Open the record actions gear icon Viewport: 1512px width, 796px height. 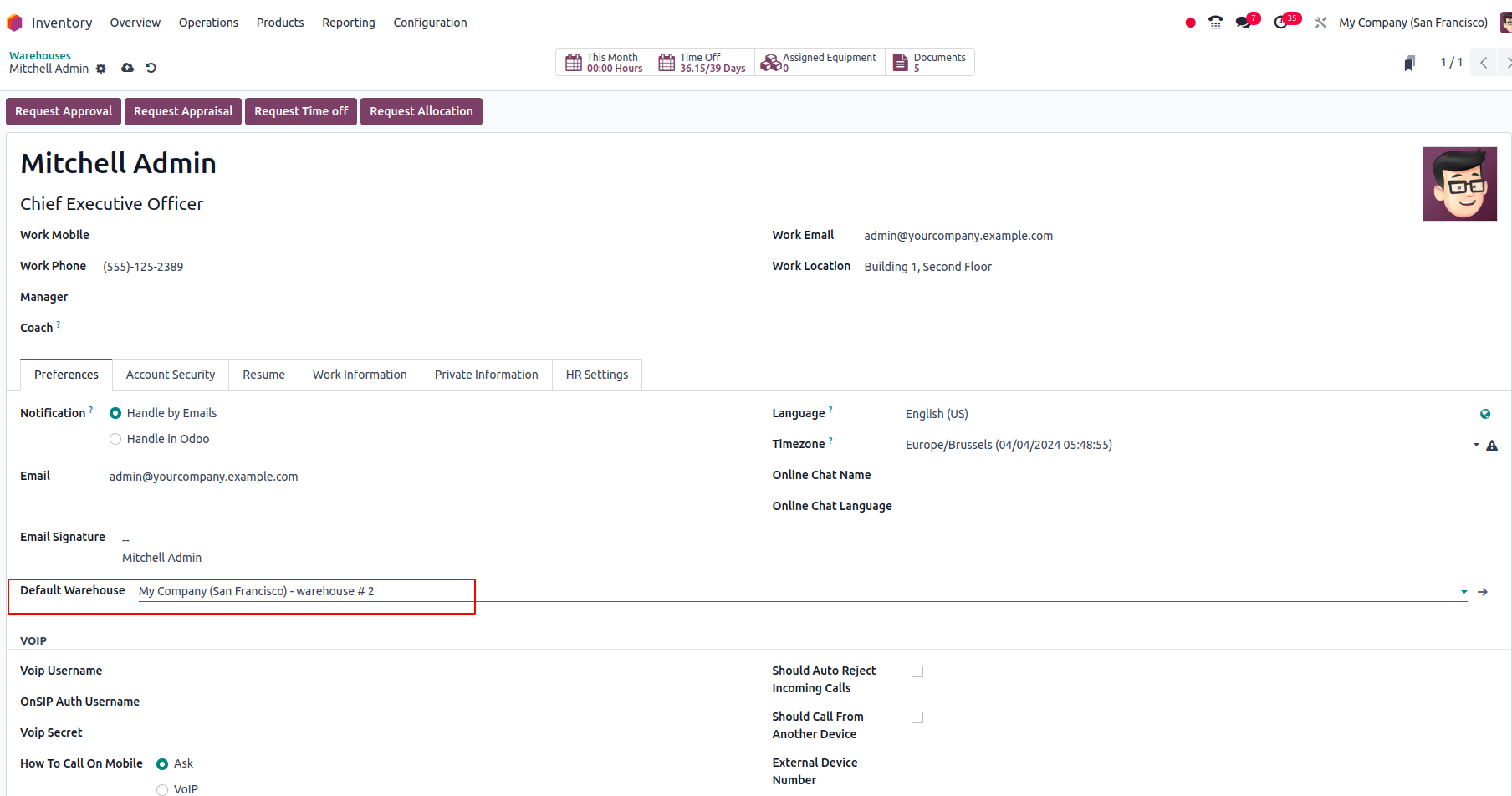click(101, 69)
